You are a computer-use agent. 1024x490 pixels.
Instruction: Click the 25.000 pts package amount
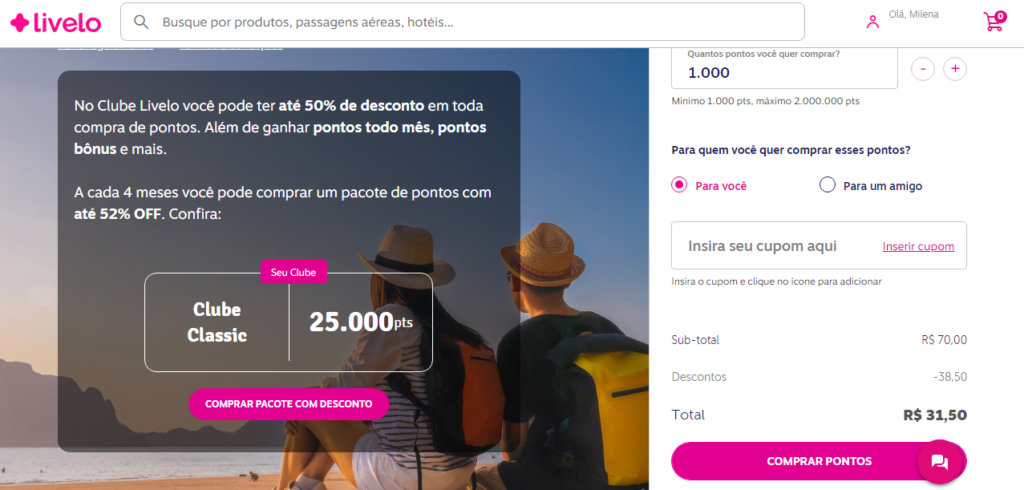pyautogui.click(x=360, y=322)
